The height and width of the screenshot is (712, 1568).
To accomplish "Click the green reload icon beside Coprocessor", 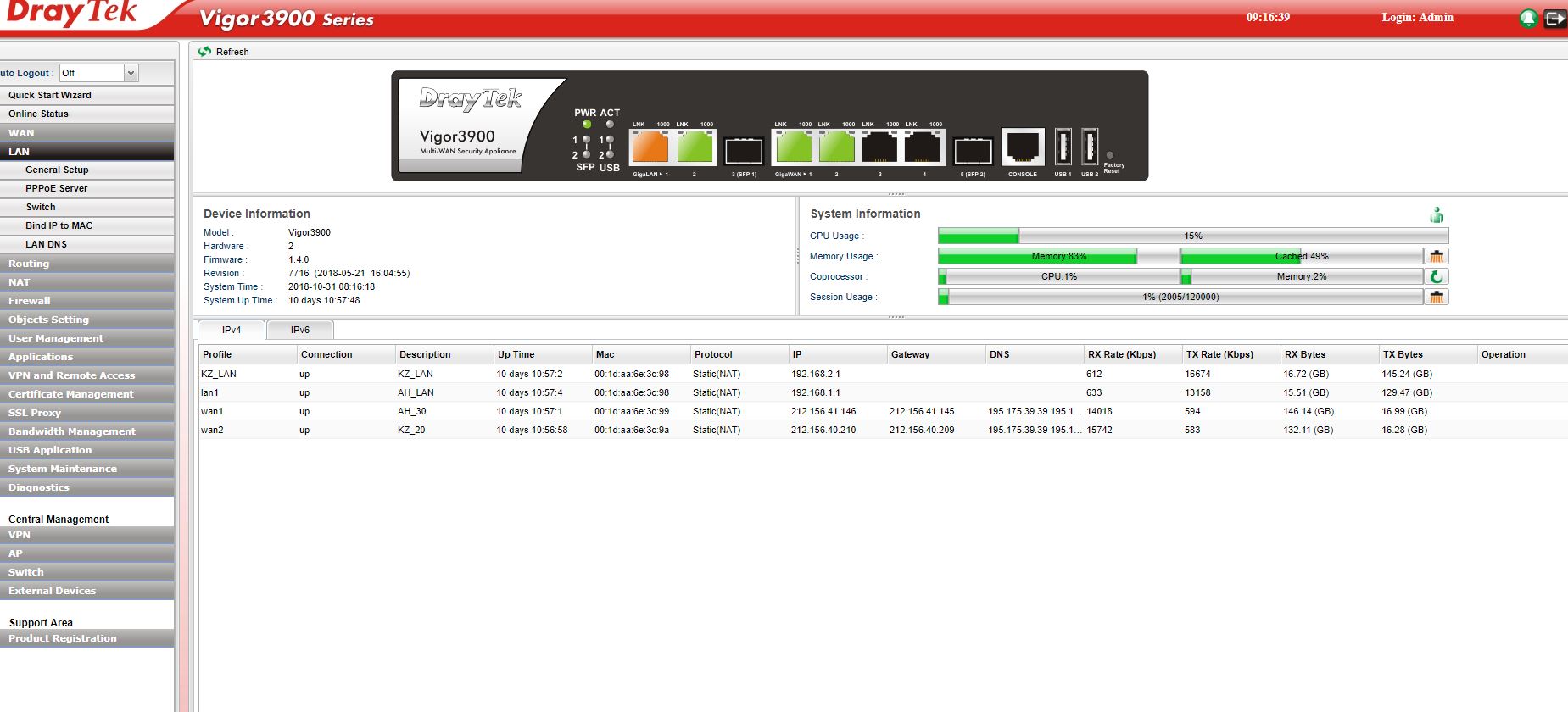I will click(1437, 276).
